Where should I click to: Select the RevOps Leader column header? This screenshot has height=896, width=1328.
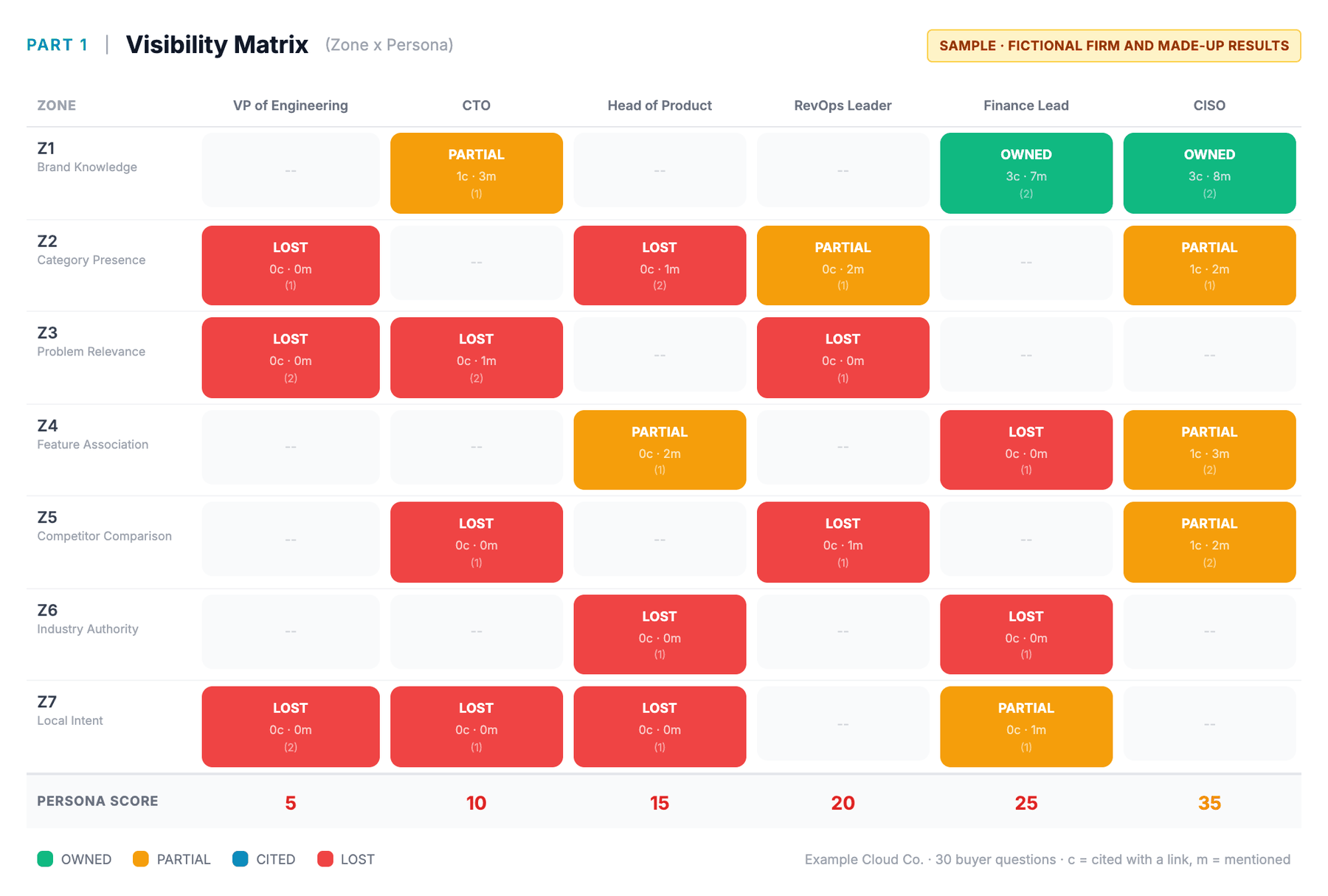pos(843,105)
